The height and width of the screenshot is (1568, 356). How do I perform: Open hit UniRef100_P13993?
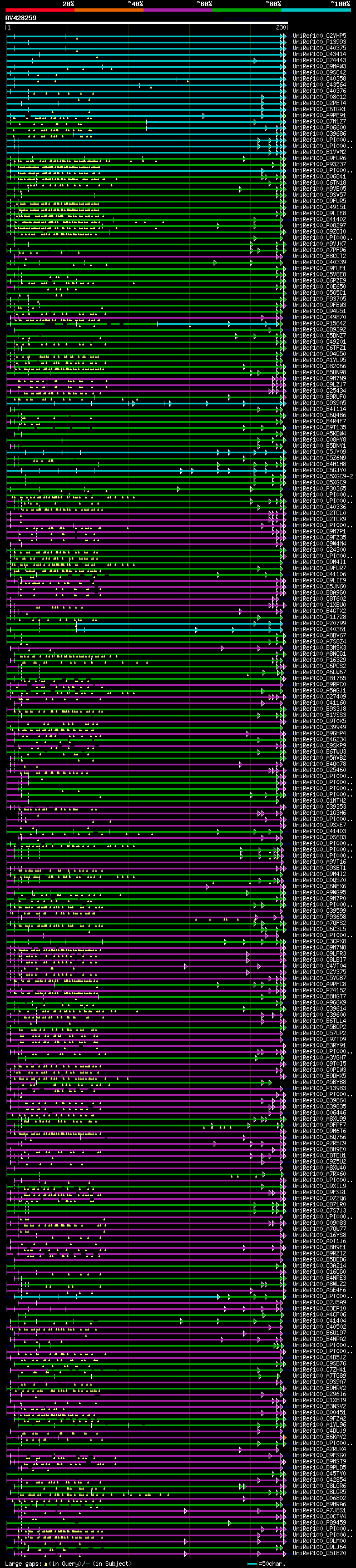pos(319,42)
